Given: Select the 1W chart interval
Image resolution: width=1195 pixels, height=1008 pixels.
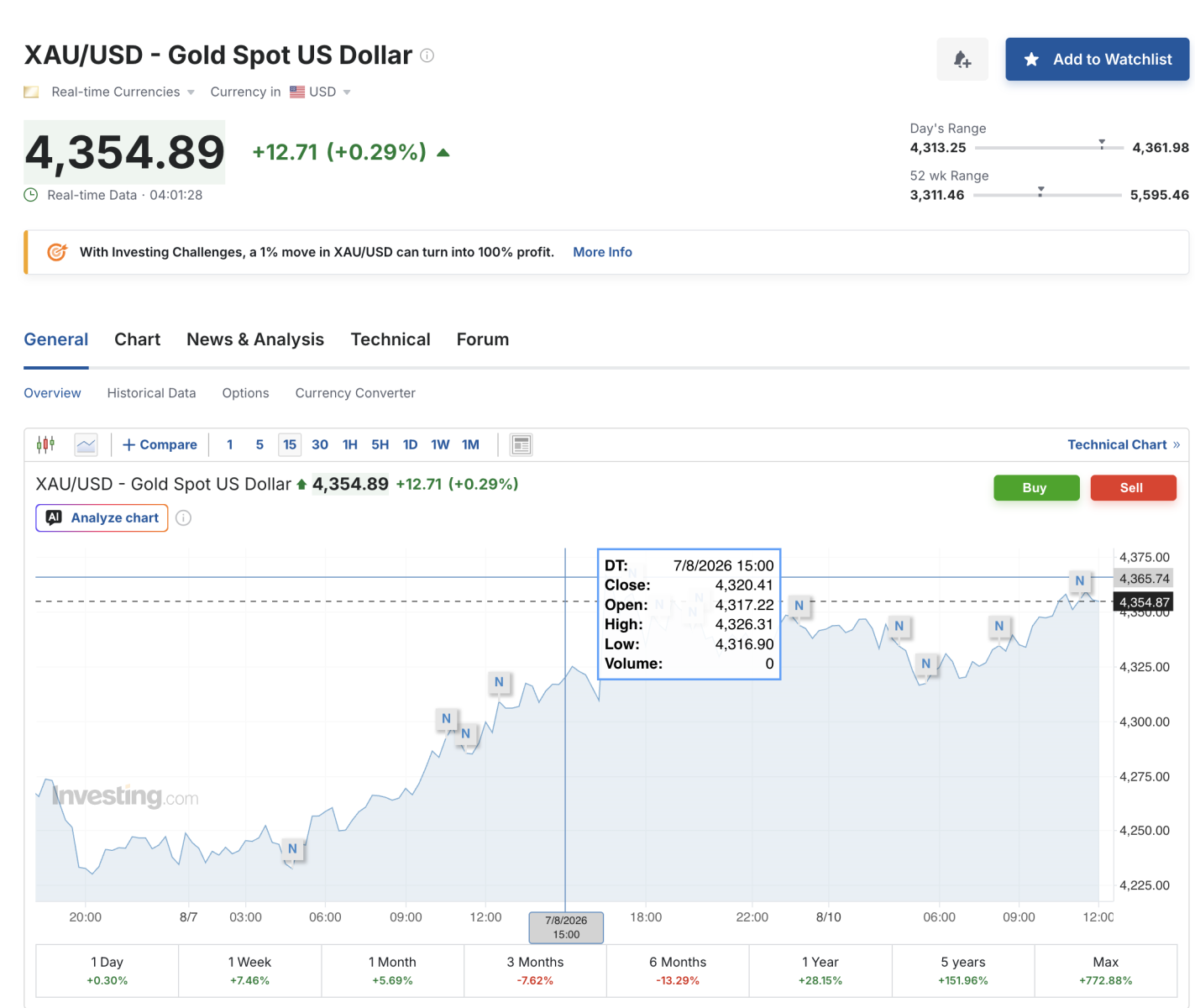Looking at the screenshot, I should 440,444.
